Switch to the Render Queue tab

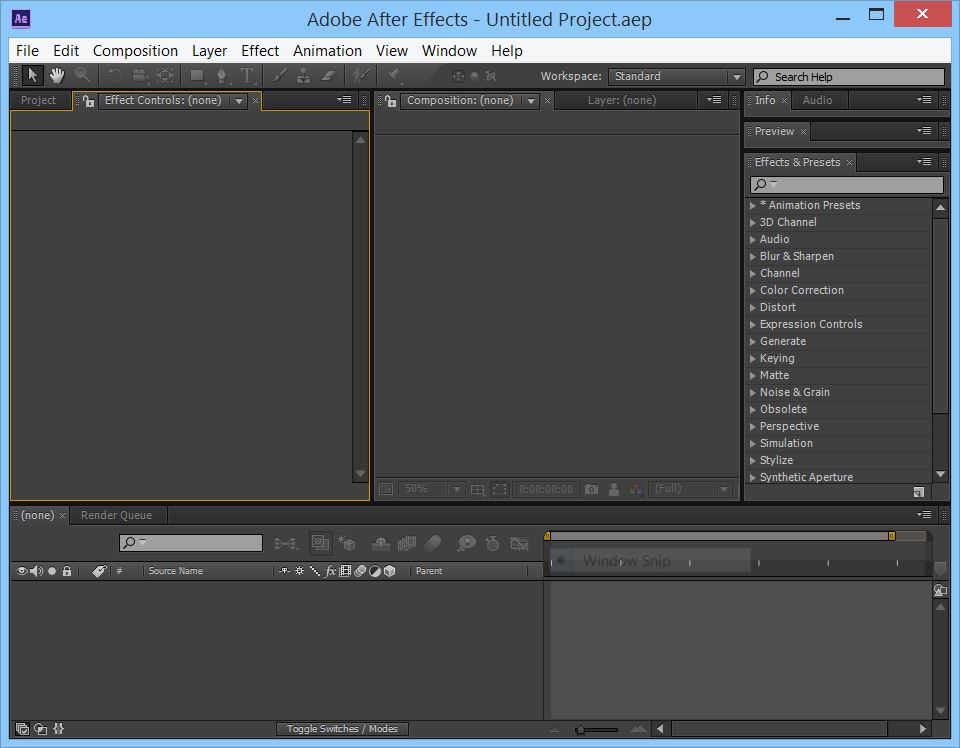tap(116, 515)
